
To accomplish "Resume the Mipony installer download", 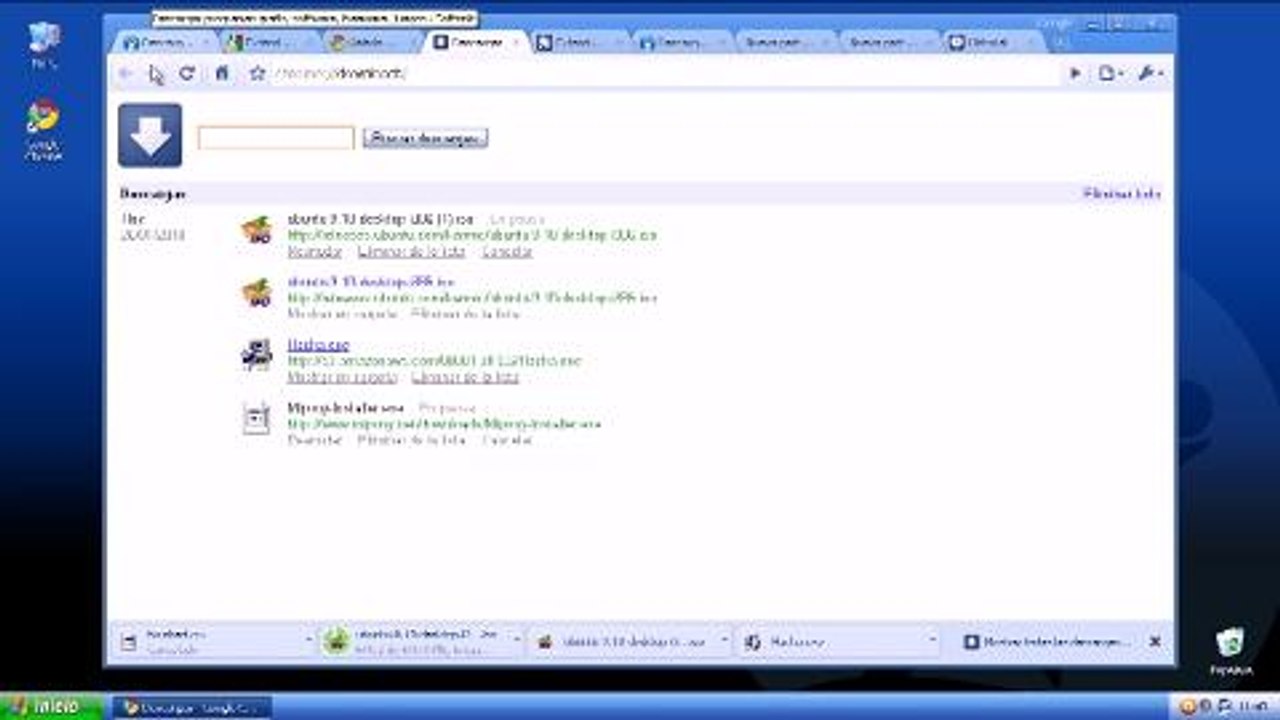I will (x=314, y=440).
